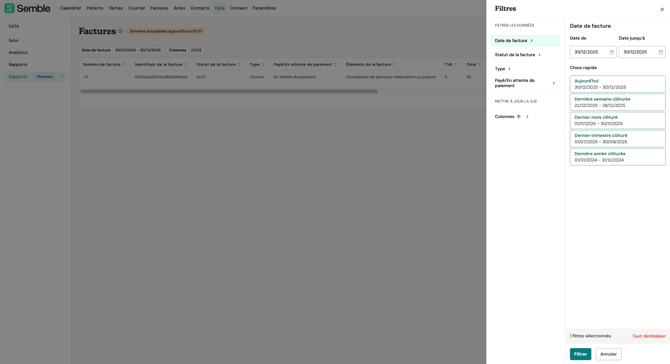Click invoice number cell '18'

85,77
